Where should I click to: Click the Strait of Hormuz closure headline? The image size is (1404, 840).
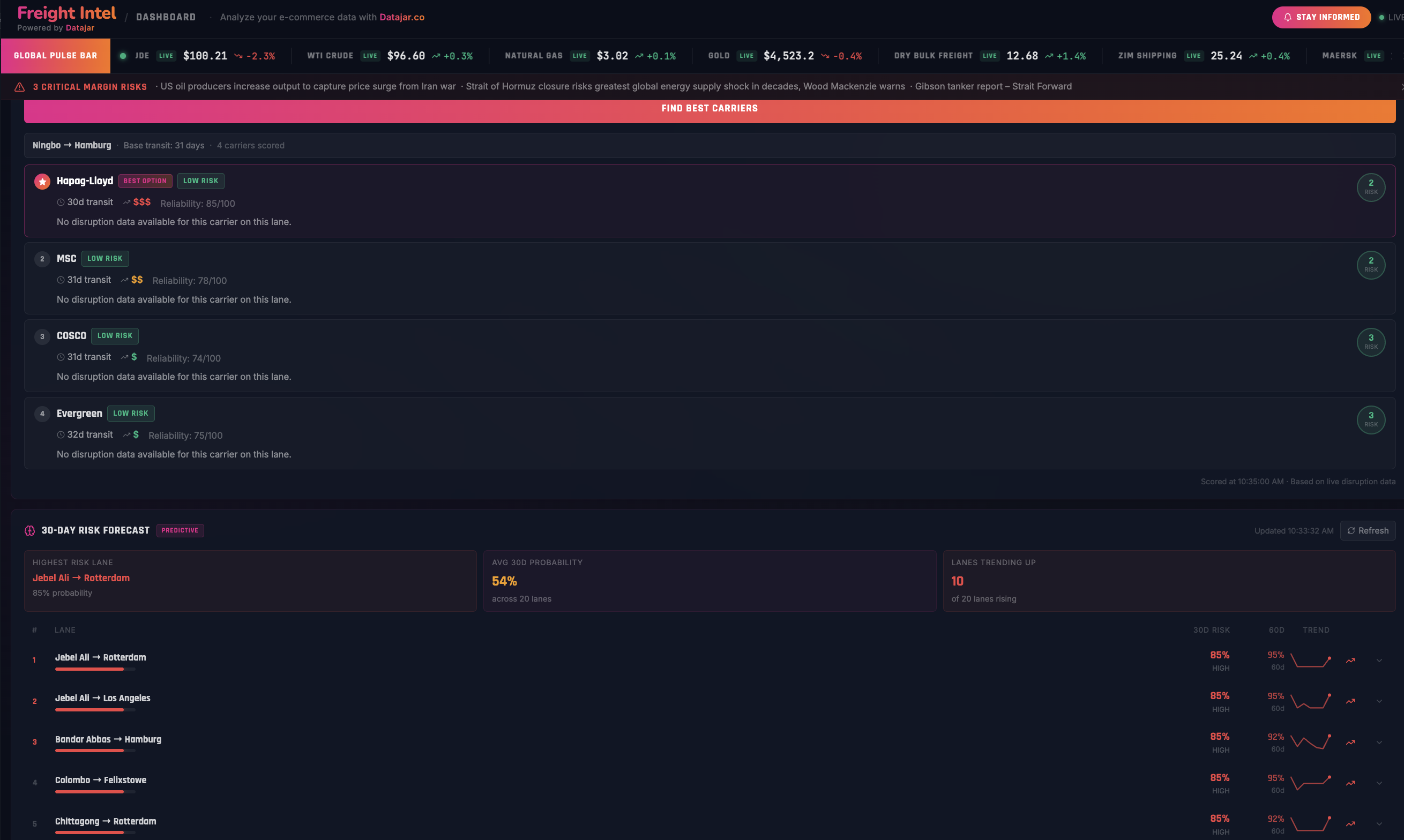(x=685, y=87)
